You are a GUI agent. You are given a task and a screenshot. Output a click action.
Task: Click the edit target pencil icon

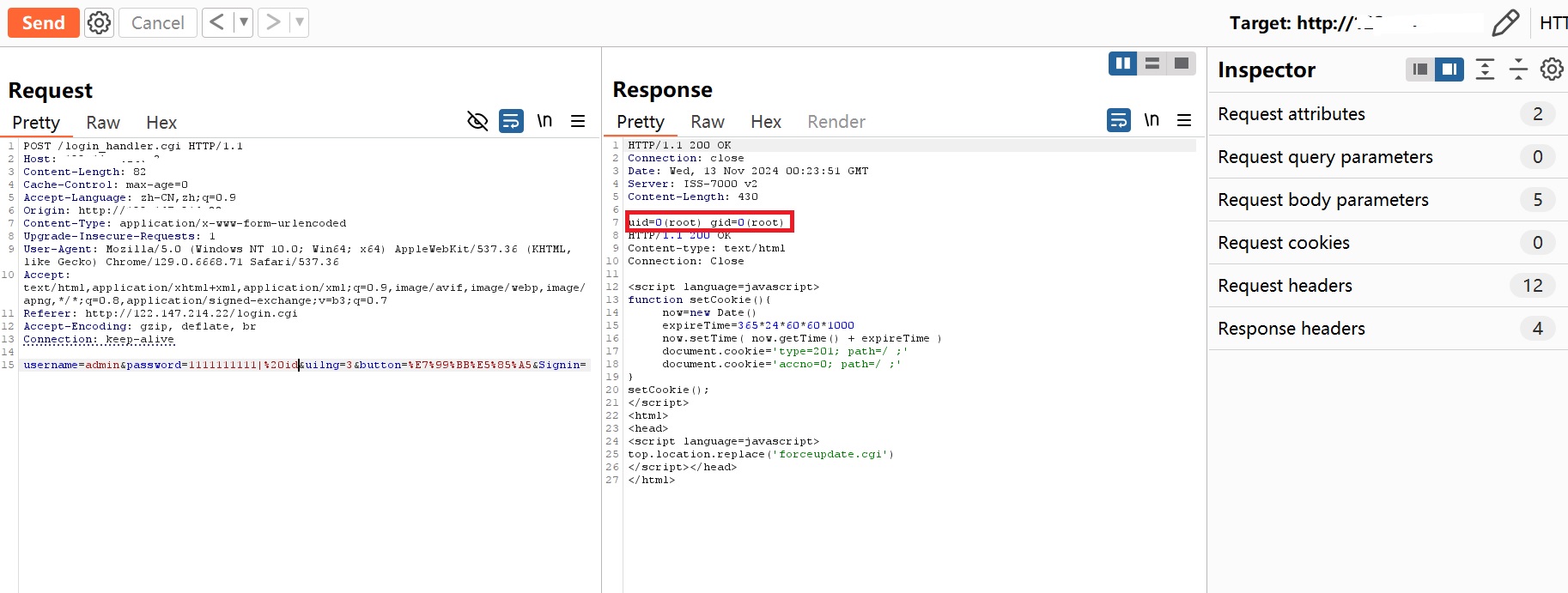(1505, 23)
